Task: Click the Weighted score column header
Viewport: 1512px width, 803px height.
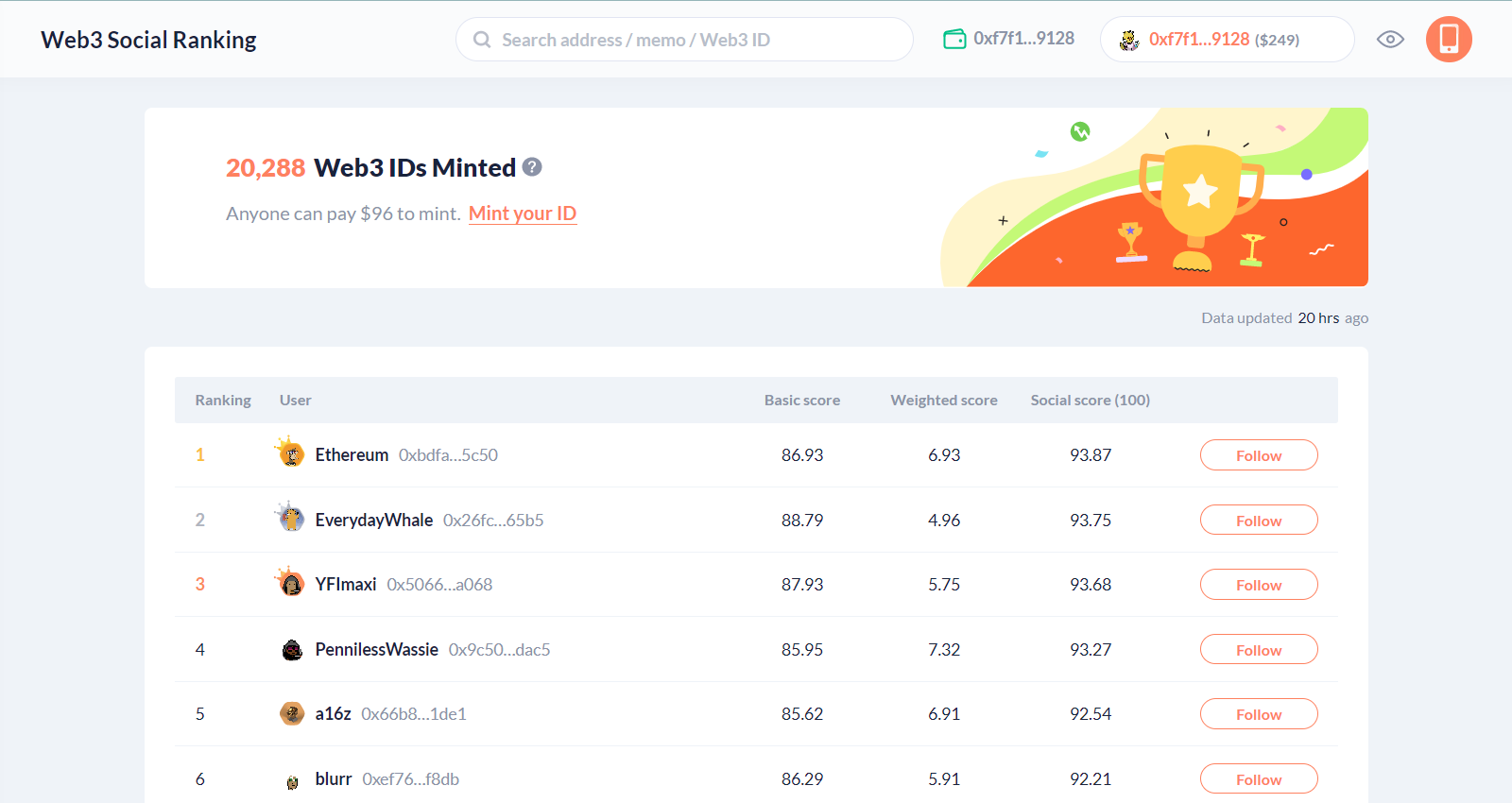Action: pyautogui.click(x=944, y=401)
